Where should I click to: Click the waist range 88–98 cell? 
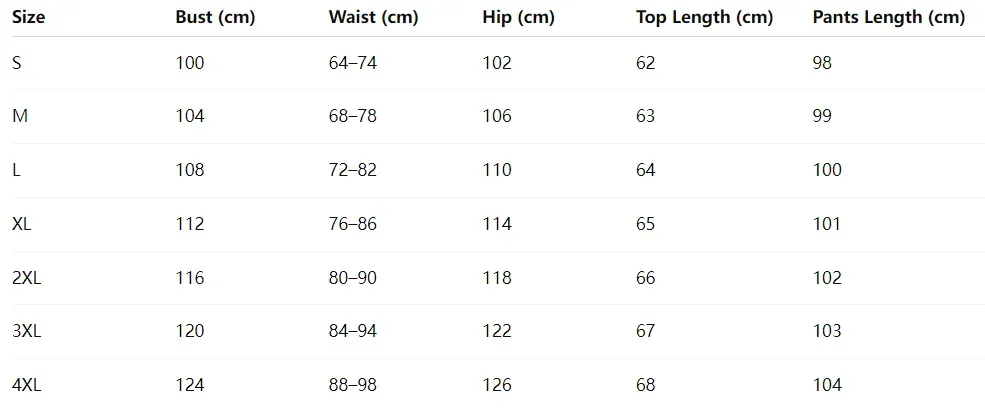(x=352, y=385)
